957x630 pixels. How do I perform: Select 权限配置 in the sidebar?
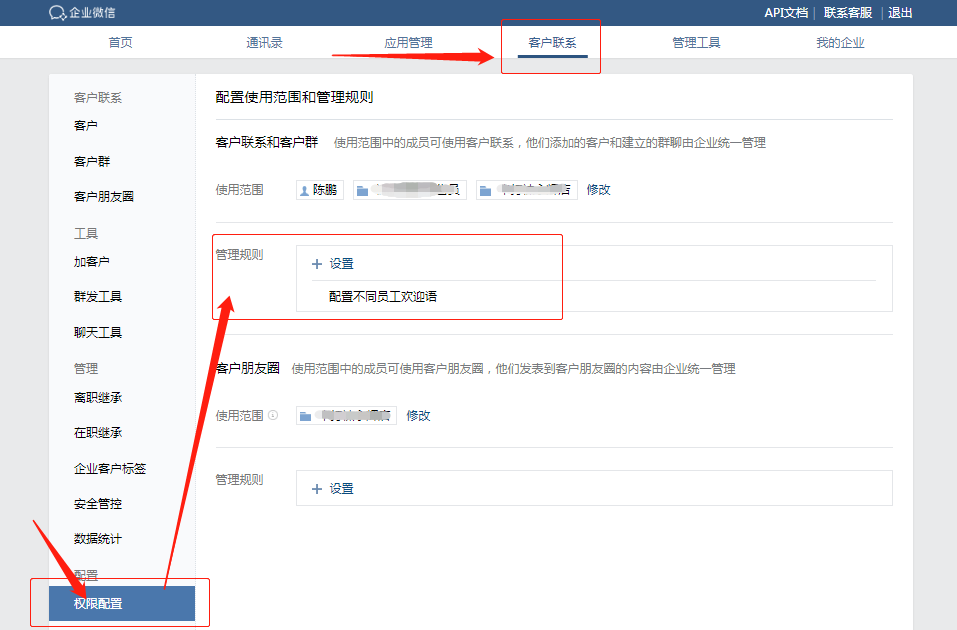122,604
